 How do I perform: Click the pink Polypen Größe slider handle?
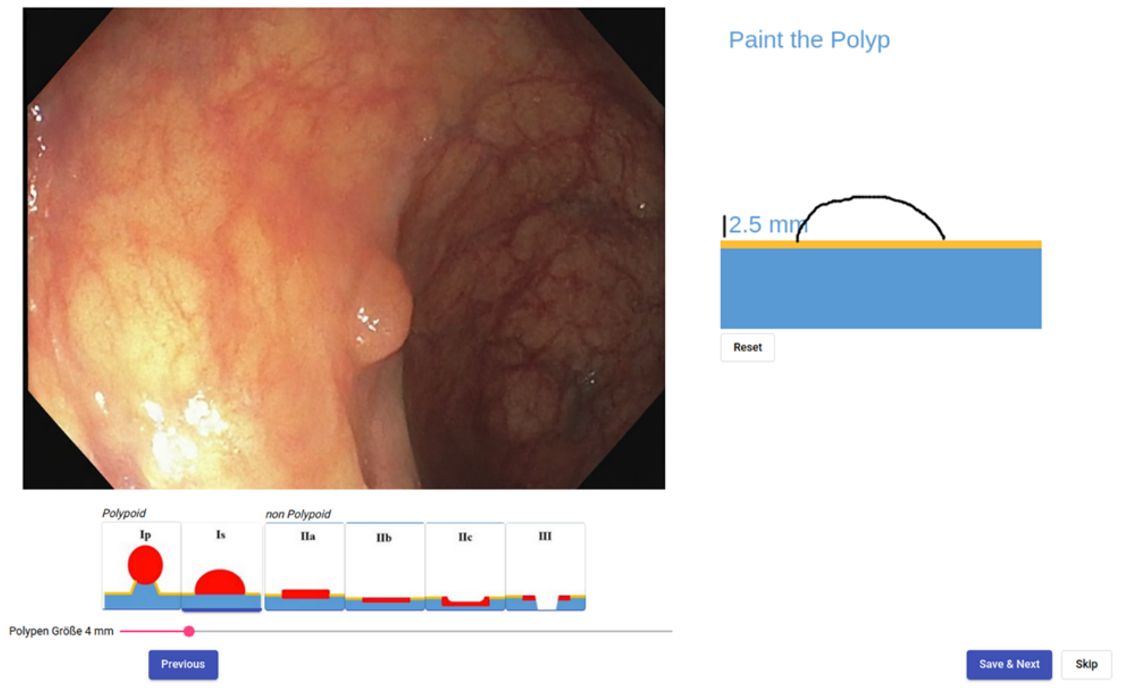189,631
